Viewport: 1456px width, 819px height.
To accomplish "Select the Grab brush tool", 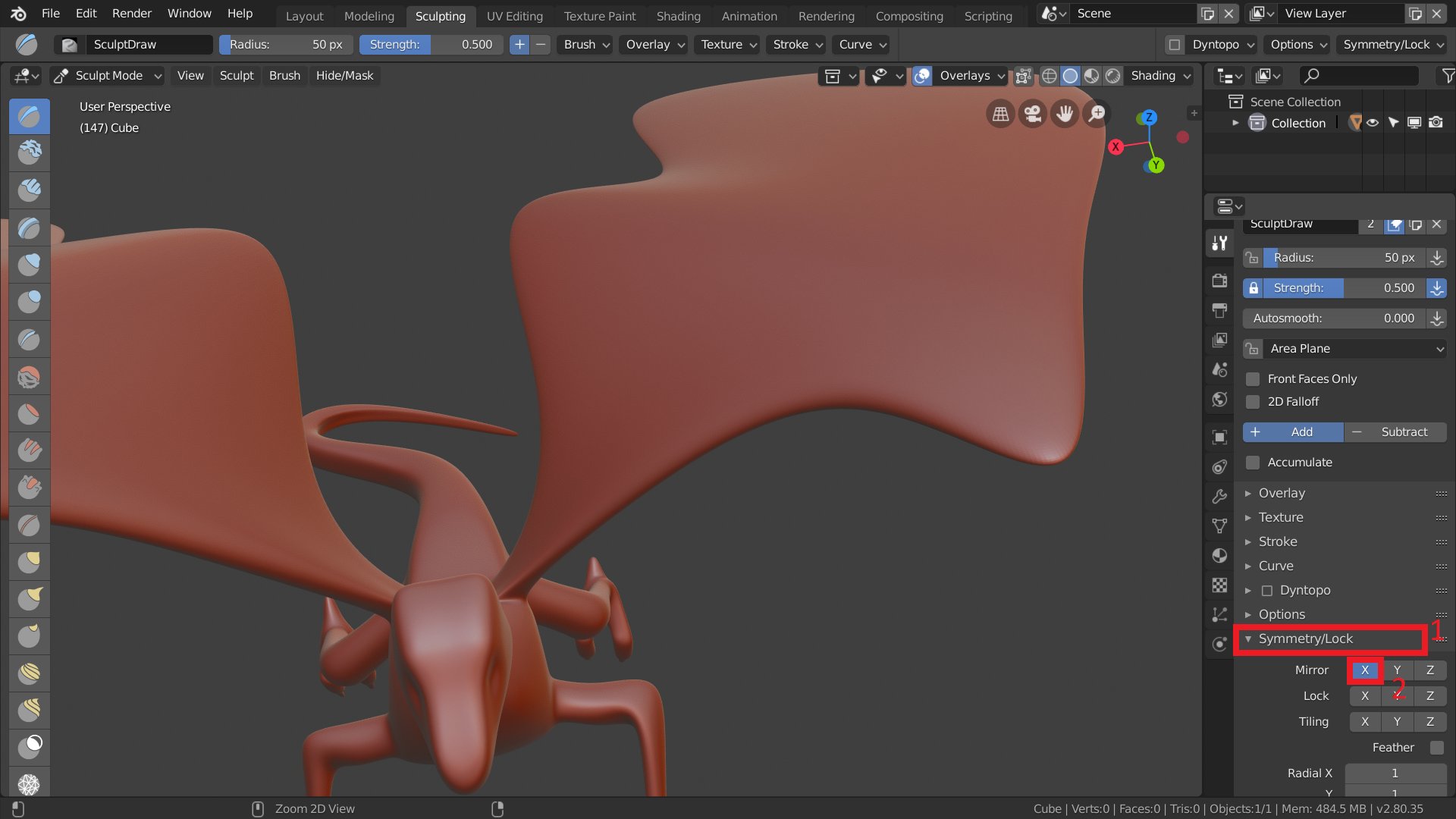I will point(30,562).
